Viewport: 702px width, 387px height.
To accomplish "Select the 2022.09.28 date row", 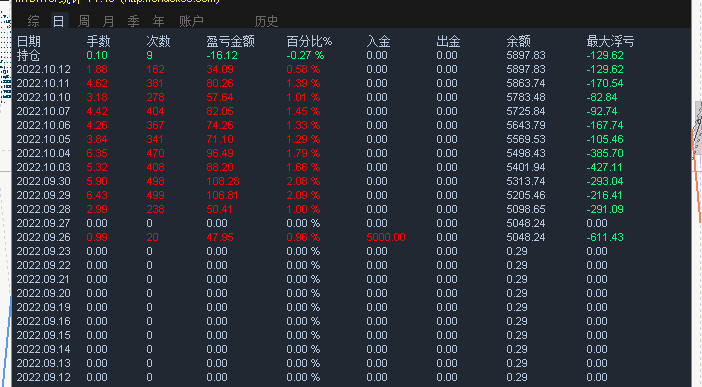I will pos(43,209).
